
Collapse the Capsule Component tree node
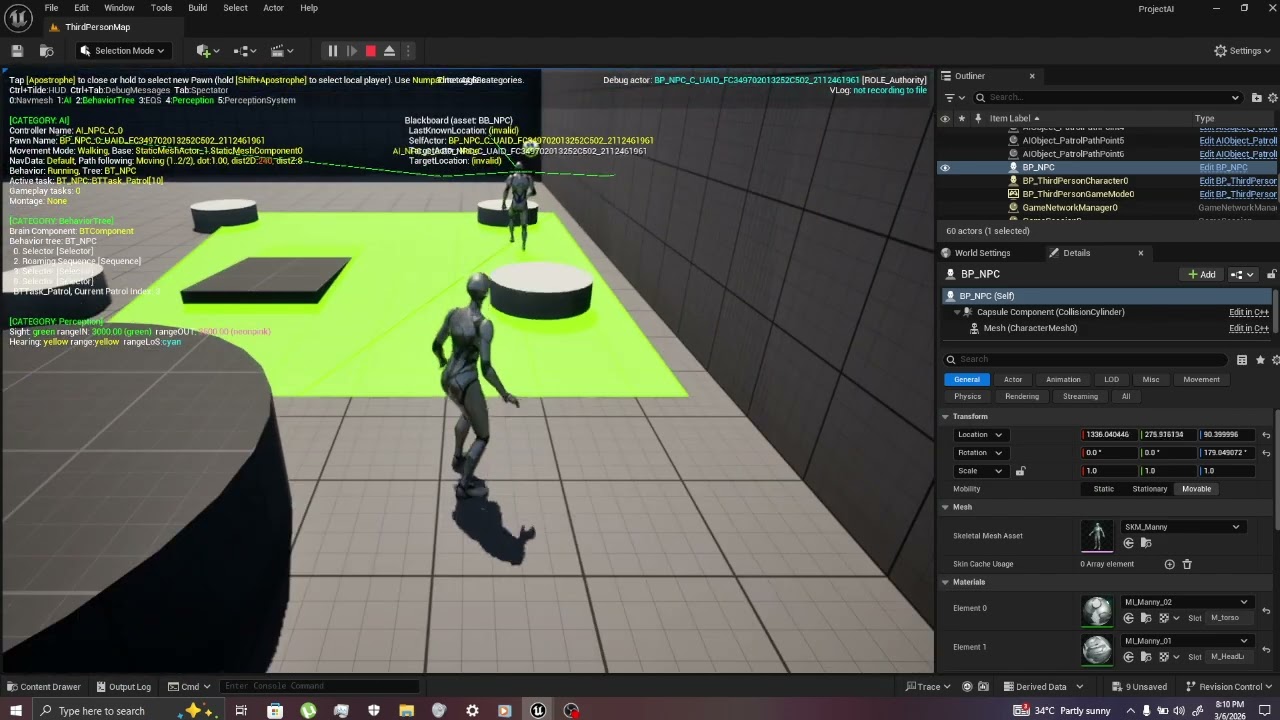click(x=956, y=312)
